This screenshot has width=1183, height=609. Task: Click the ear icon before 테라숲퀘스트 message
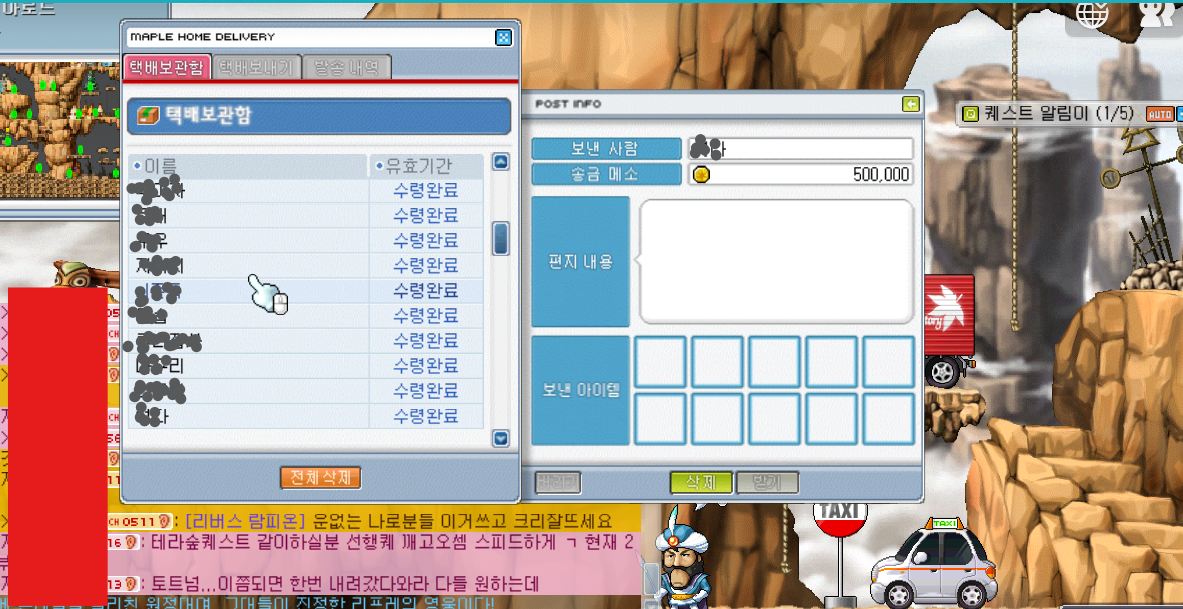[131, 542]
